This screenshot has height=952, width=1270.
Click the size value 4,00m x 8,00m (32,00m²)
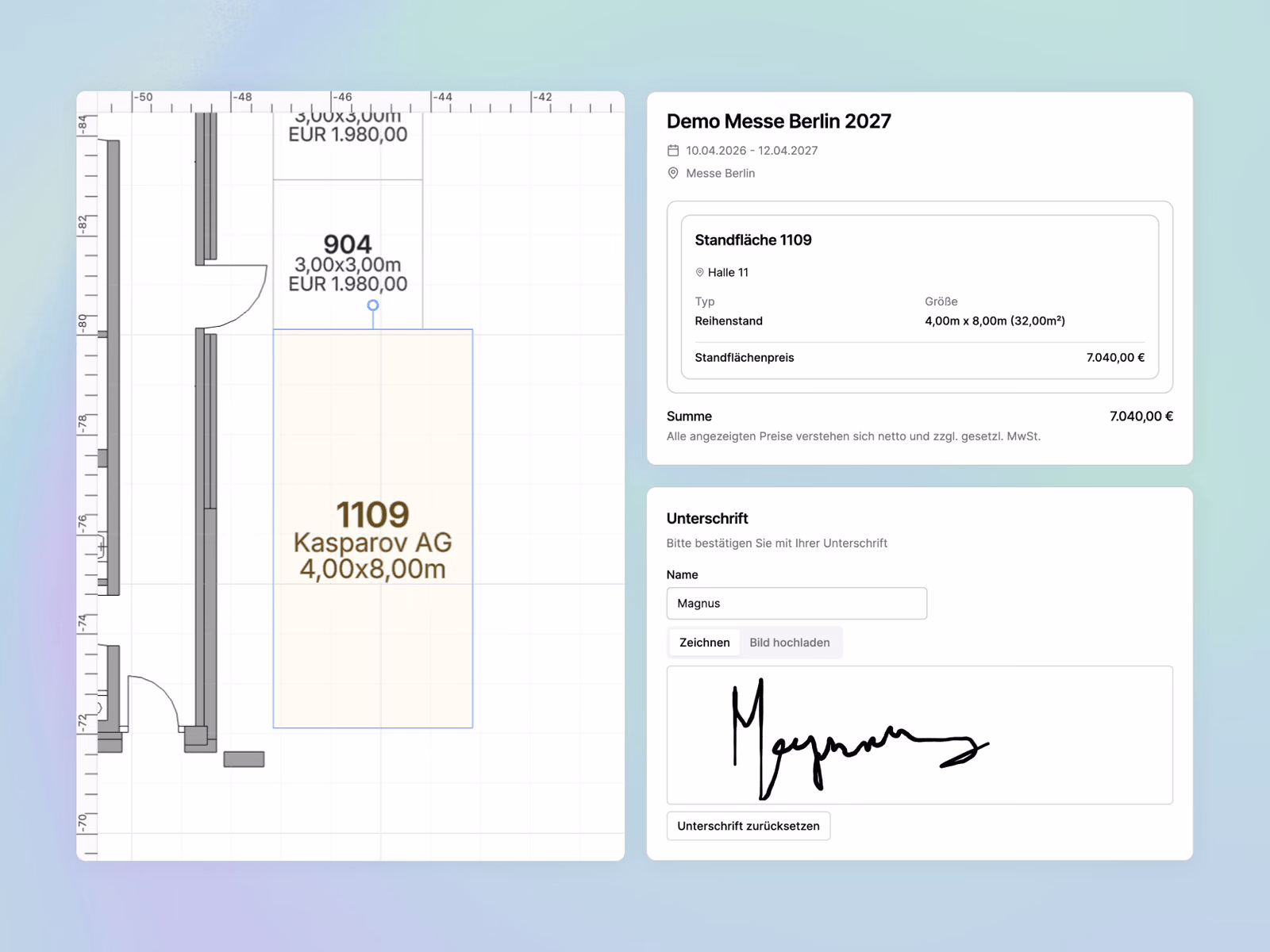pos(995,321)
